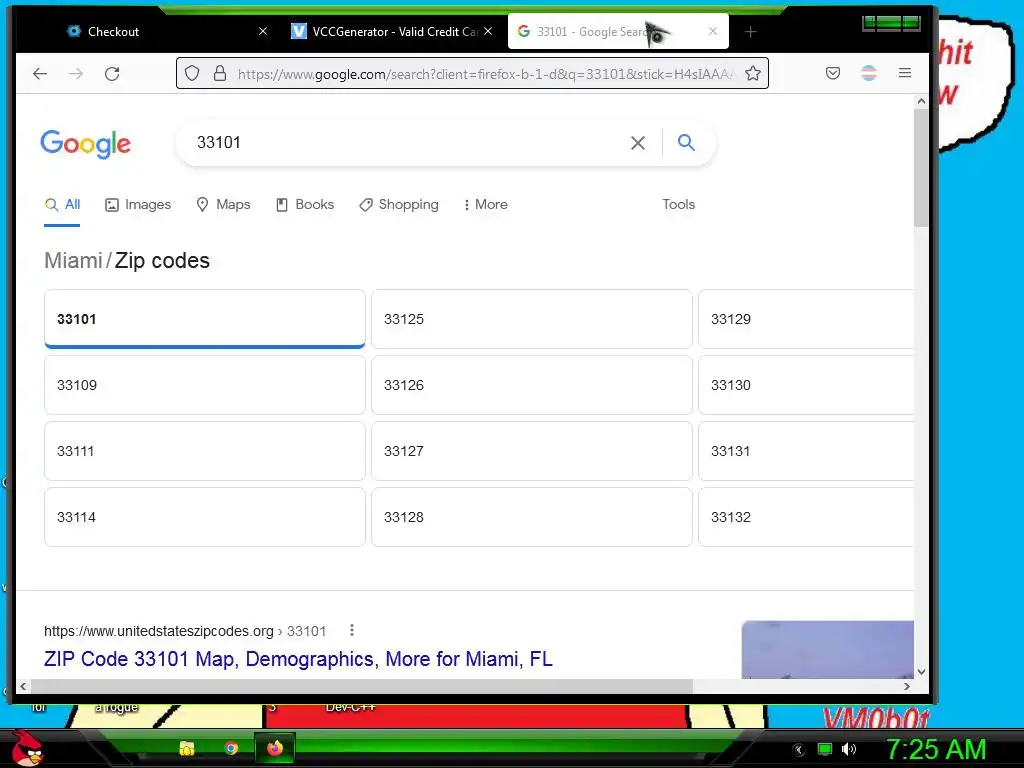Image resolution: width=1024 pixels, height=768 pixels.
Task: Switch to Books results
Action: point(305,205)
